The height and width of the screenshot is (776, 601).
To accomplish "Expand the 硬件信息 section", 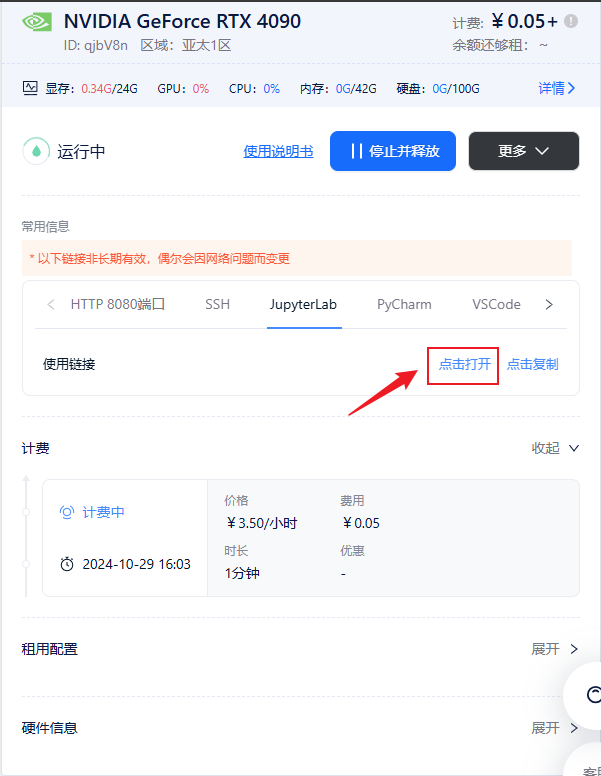I will tap(555, 728).
